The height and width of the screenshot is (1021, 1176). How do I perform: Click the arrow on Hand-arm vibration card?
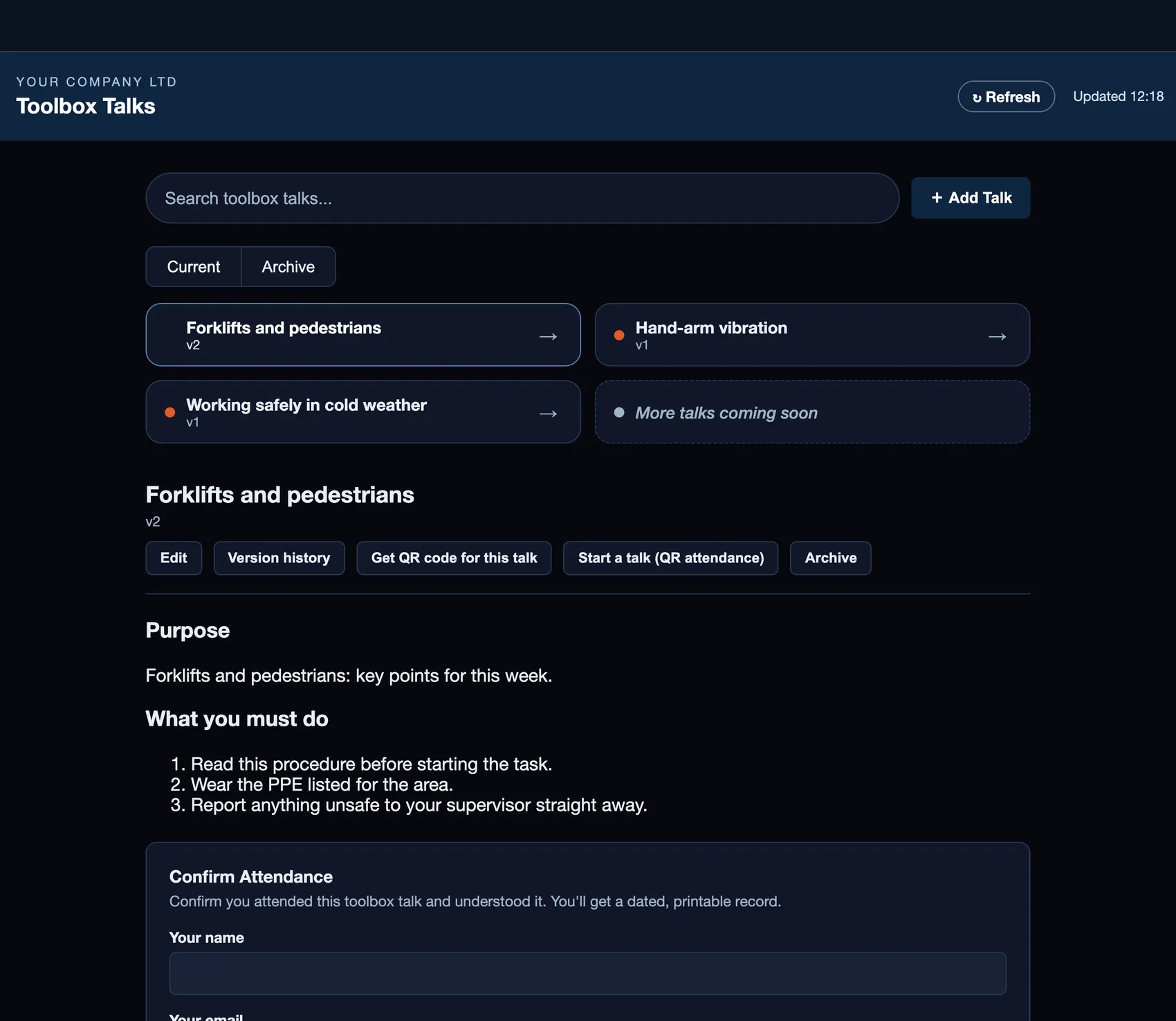click(997, 337)
